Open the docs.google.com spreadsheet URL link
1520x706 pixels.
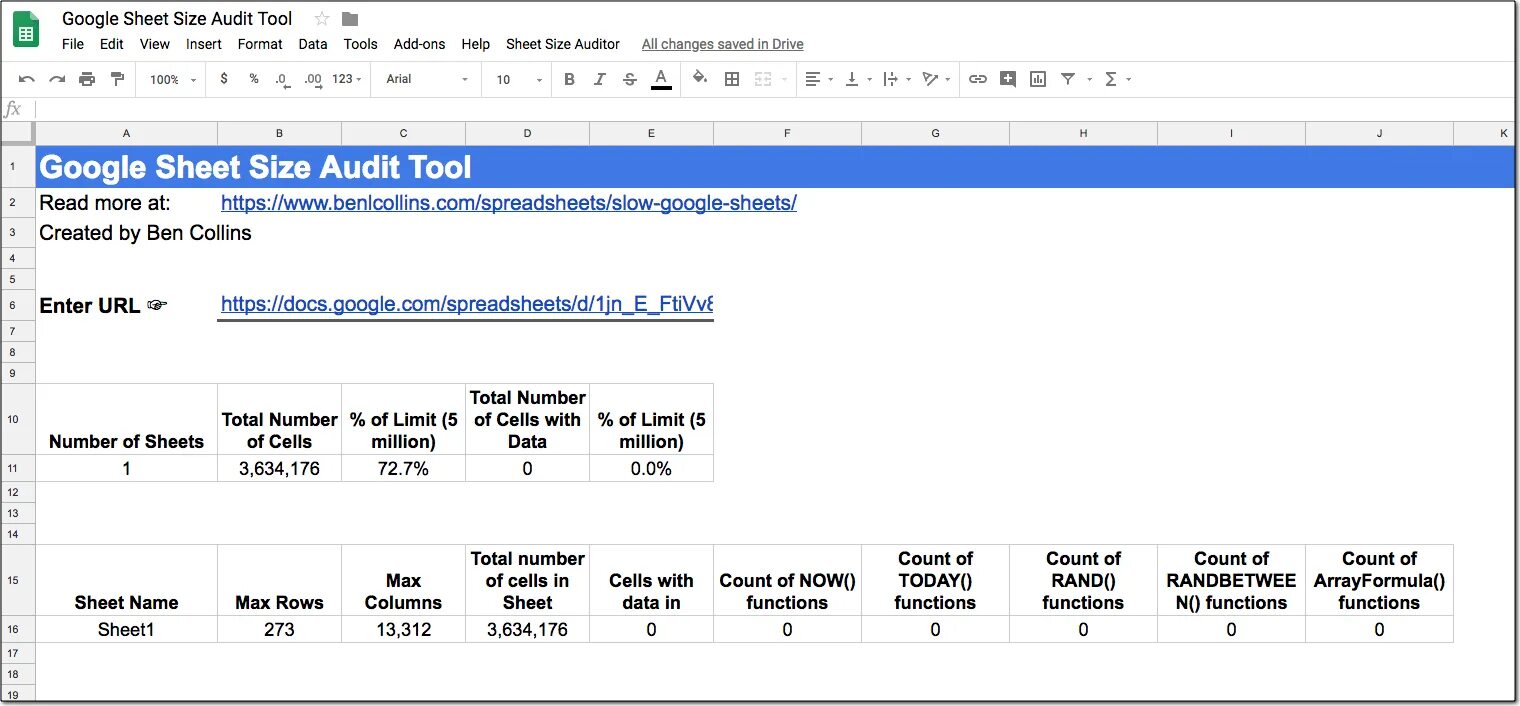click(467, 304)
